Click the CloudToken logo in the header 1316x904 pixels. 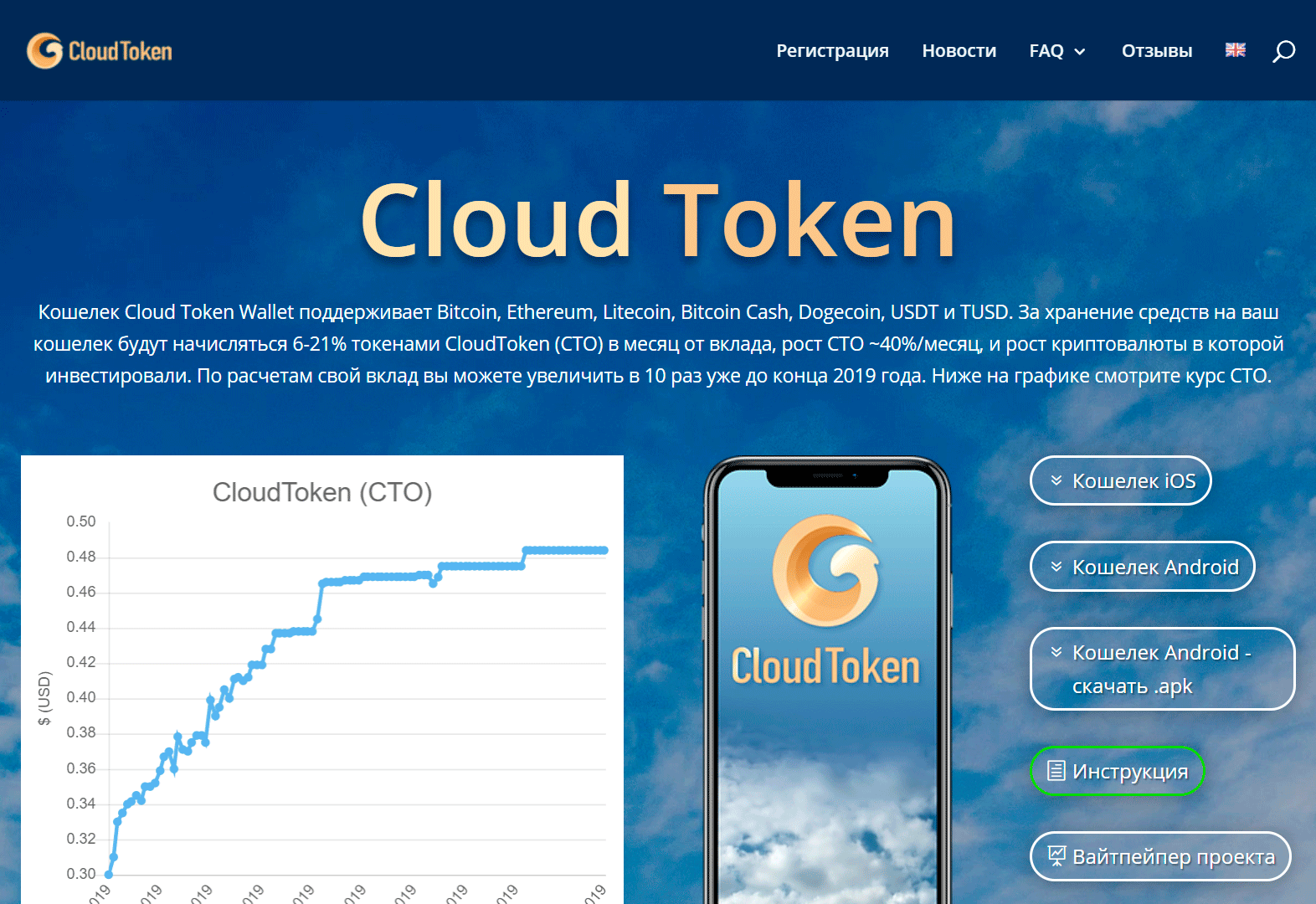point(100,51)
